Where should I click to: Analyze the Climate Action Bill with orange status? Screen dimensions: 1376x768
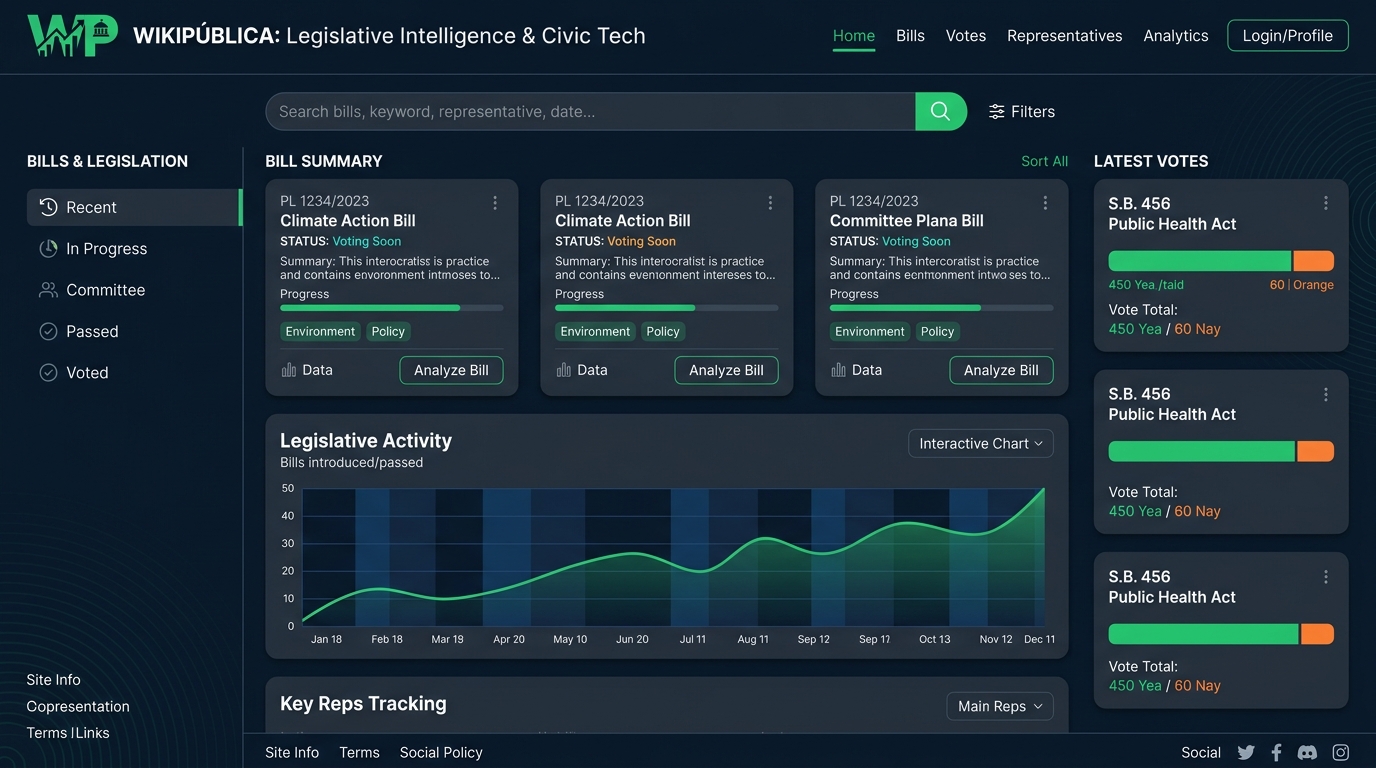(726, 370)
